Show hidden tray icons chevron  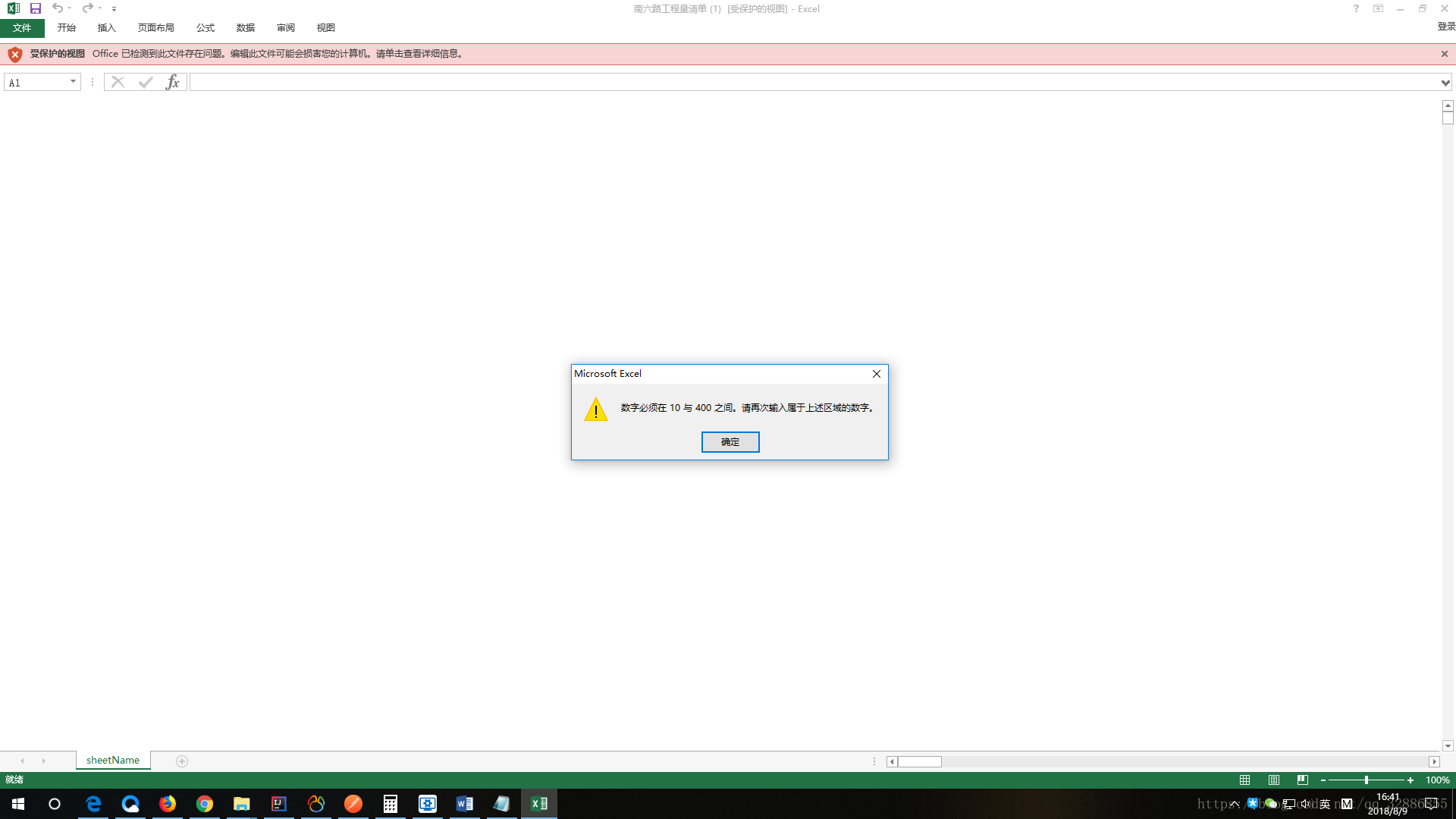(x=1235, y=804)
